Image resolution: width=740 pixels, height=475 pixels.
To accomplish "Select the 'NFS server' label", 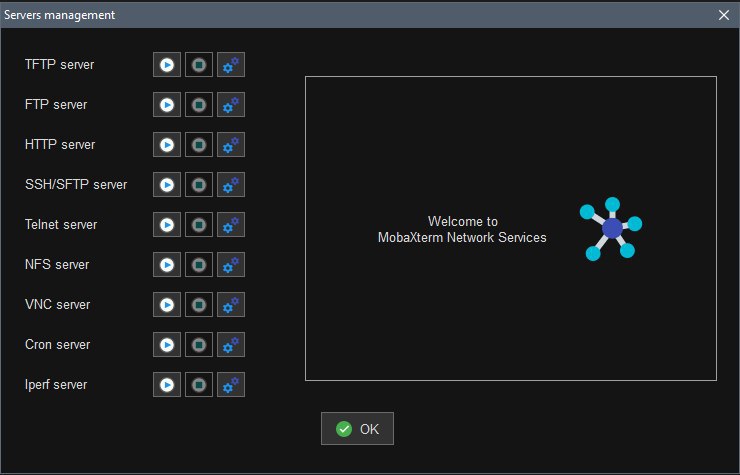I will pos(57,265).
